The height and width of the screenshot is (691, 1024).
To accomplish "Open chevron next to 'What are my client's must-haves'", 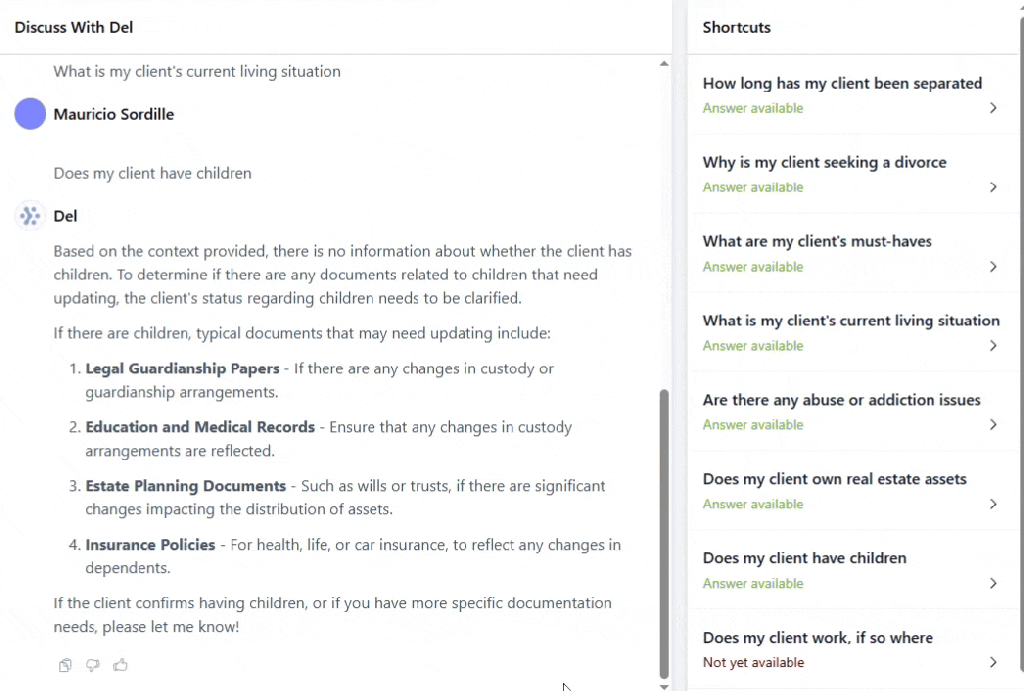I will (993, 266).
